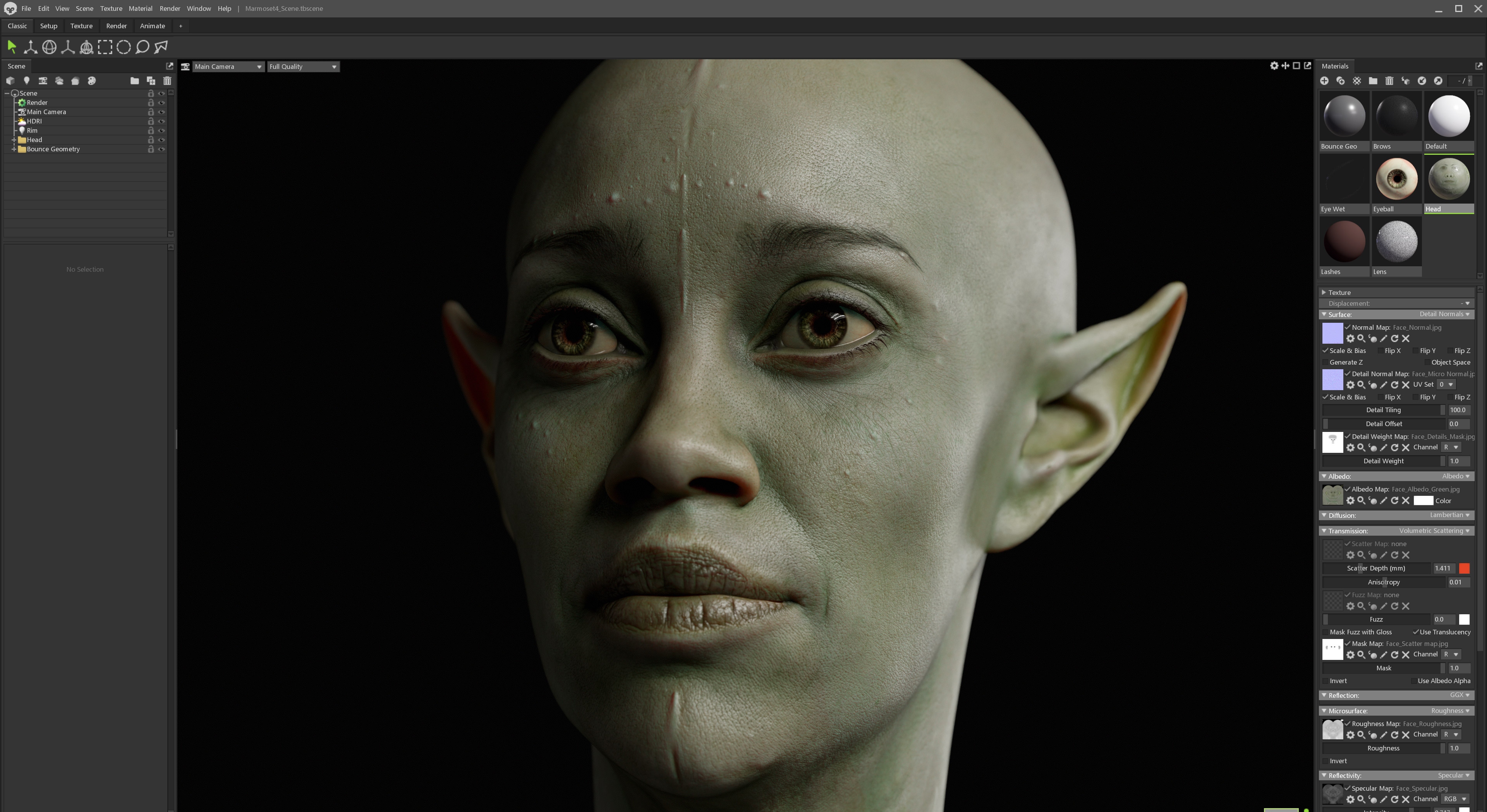Expand the Head group in the Scene tree
Image resolution: width=1487 pixels, height=812 pixels.
pyautogui.click(x=14, y=140)
